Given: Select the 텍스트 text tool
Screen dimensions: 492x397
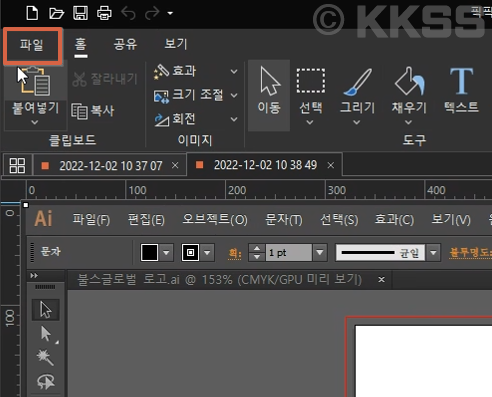Looking at the screenshot, I should click(461, 90).
